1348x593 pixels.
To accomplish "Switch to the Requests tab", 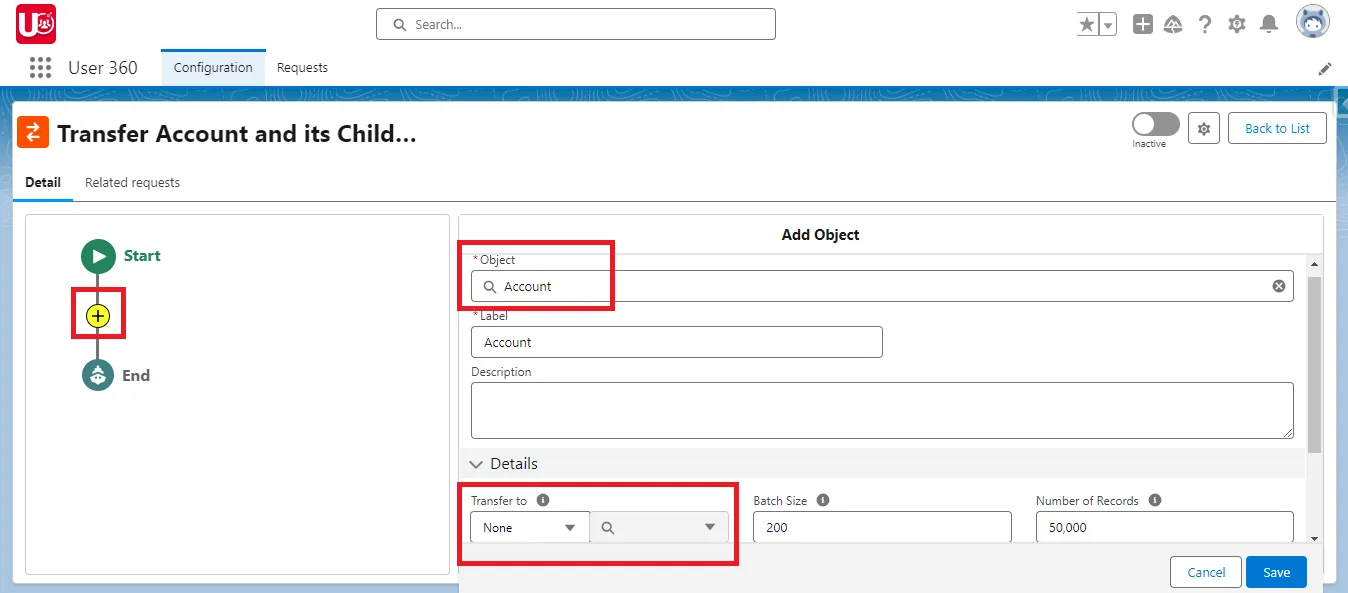I will pos(302,67).
